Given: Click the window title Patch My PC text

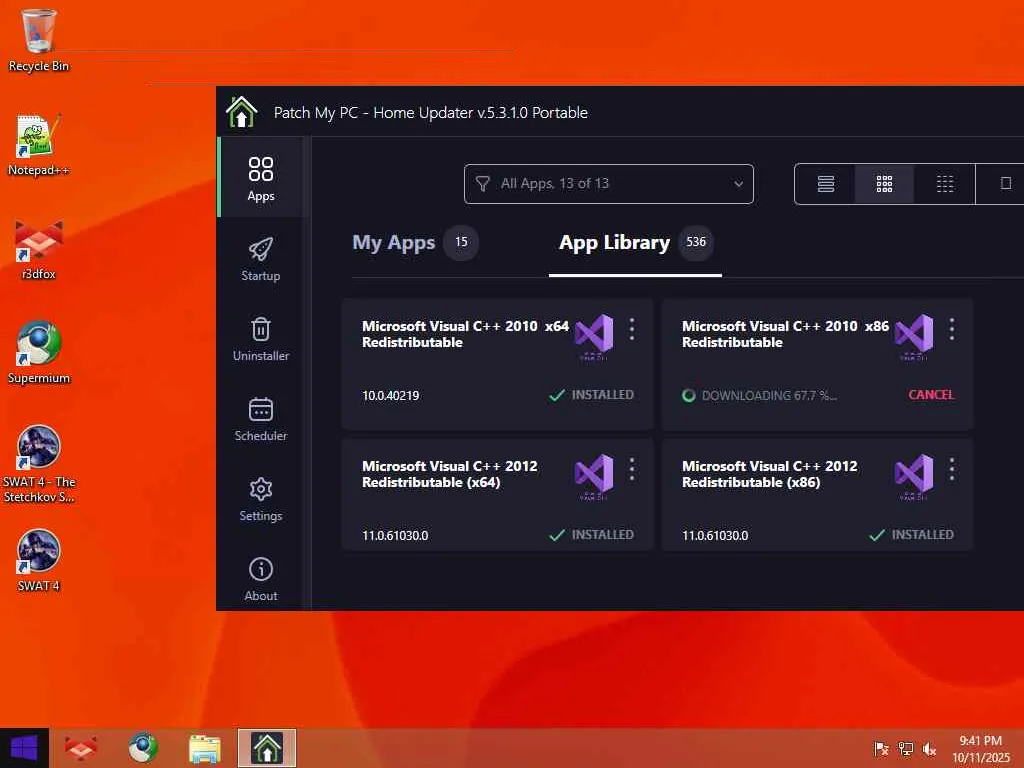Looking at the screenshot, I should [x=430, y=112].
